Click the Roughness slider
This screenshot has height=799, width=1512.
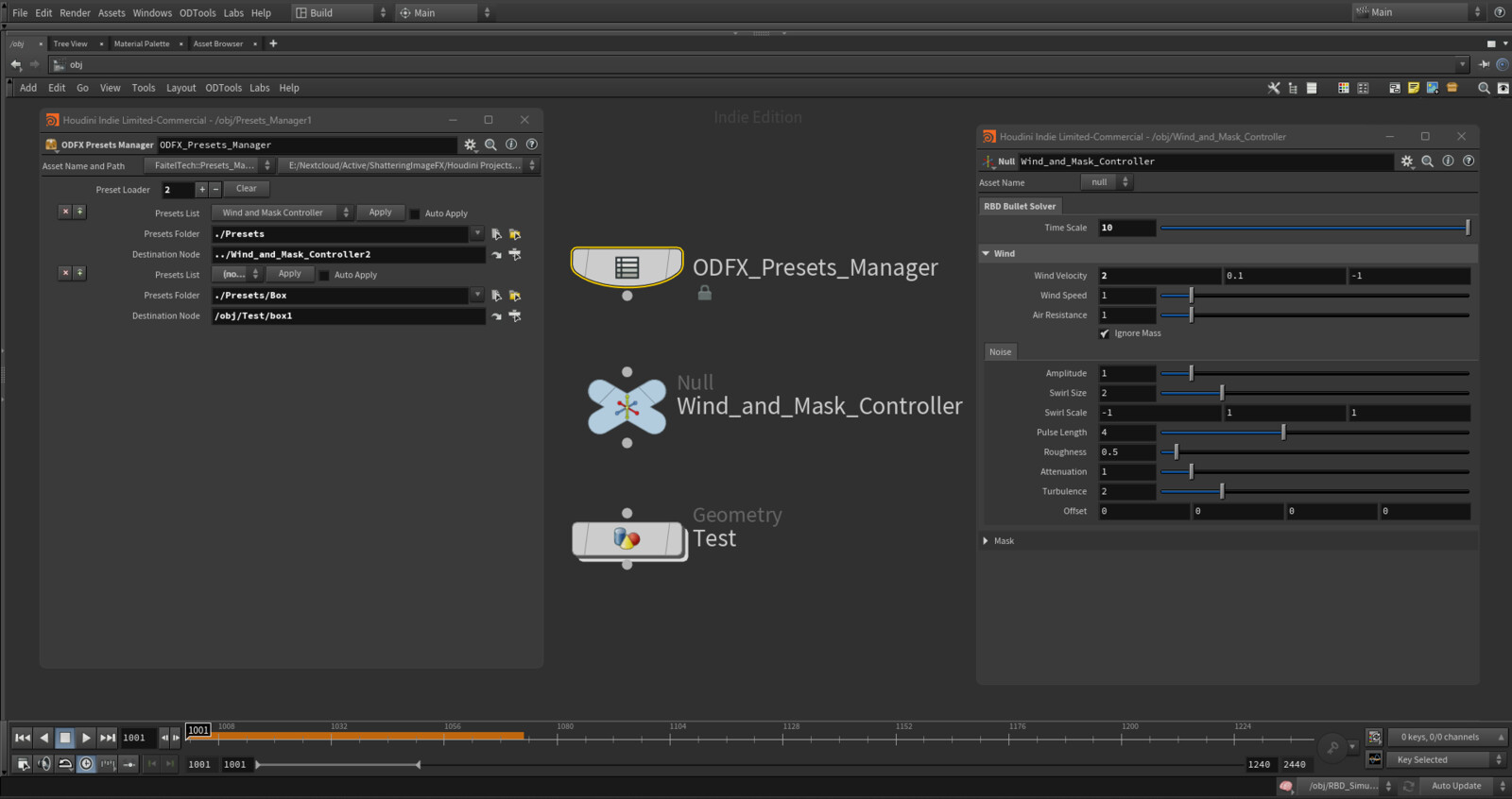[x=1314, y=452]
